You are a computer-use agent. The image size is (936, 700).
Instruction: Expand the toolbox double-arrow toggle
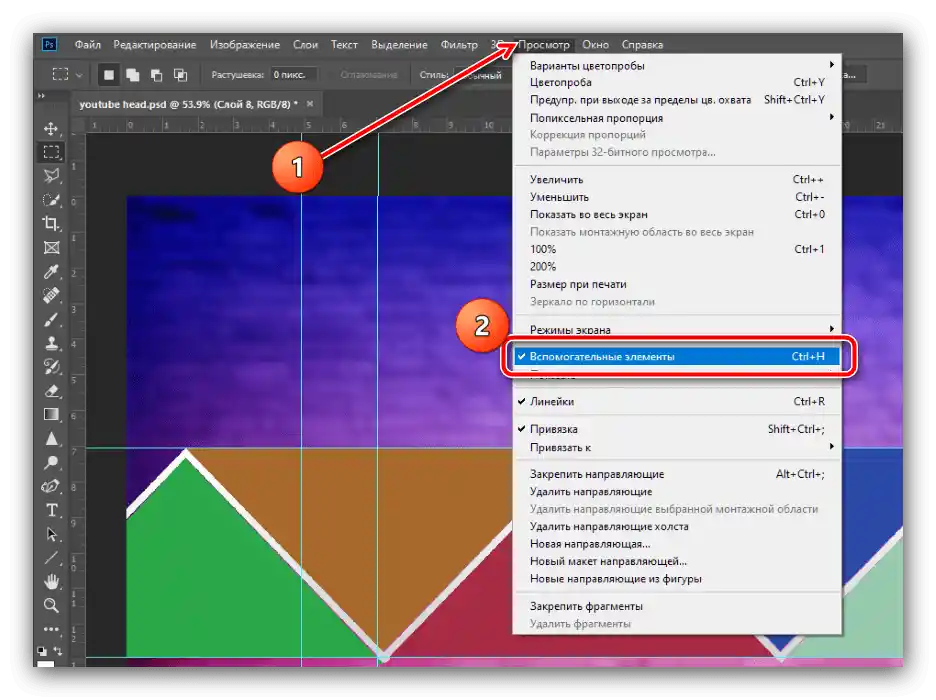(41, 95)
